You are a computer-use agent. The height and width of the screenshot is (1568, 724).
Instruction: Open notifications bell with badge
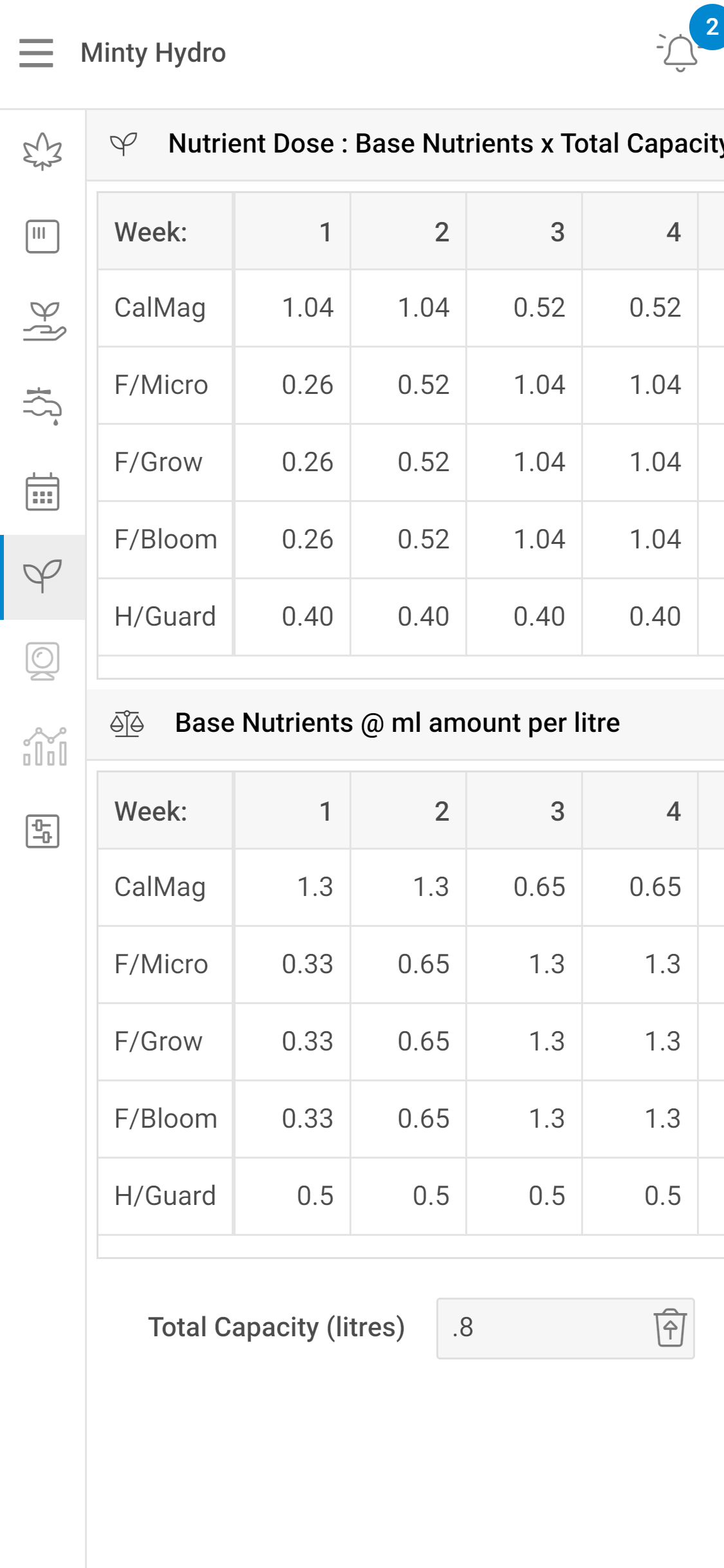pos(680,53)
